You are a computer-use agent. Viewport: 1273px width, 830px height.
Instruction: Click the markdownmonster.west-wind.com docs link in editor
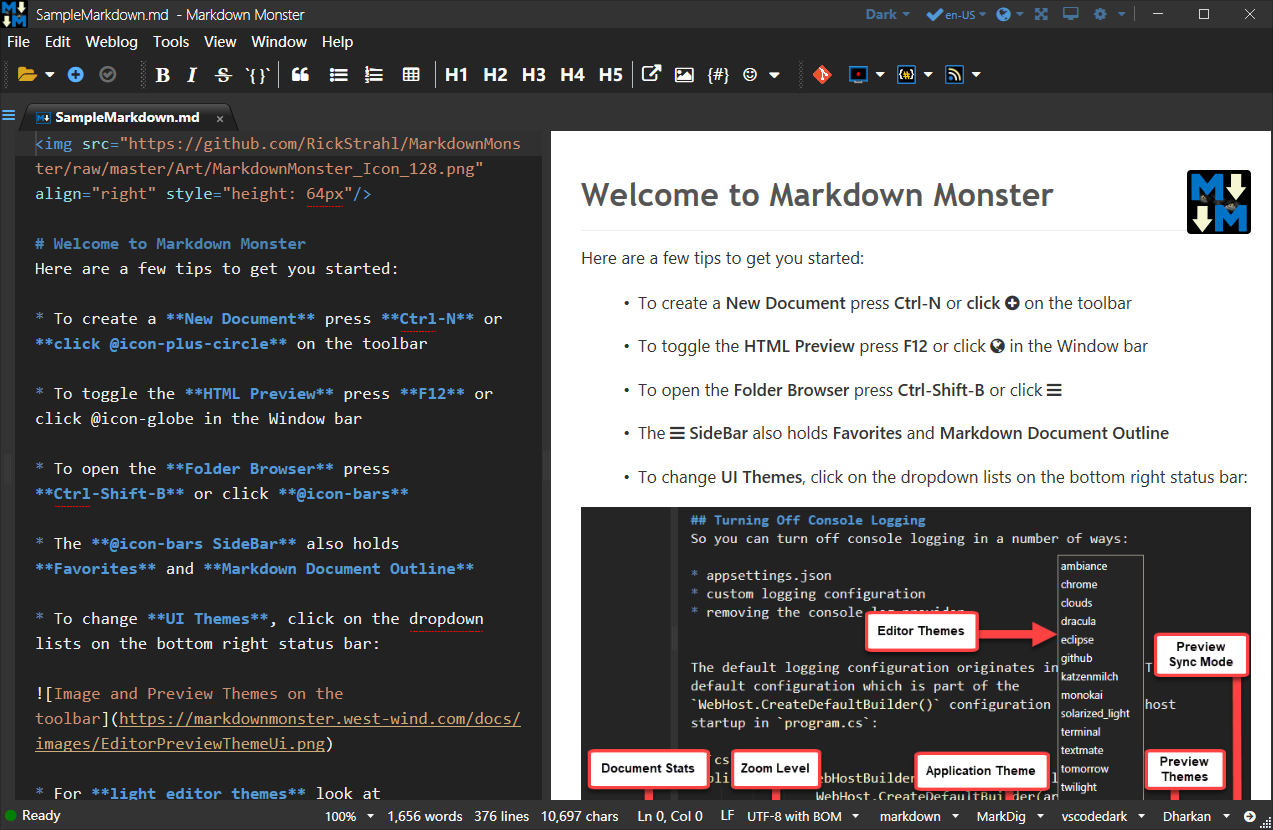point(278,731)
